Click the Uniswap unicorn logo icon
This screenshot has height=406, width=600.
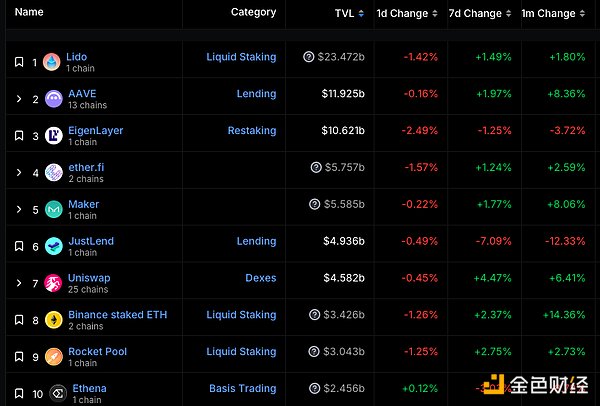pos(52,283)
